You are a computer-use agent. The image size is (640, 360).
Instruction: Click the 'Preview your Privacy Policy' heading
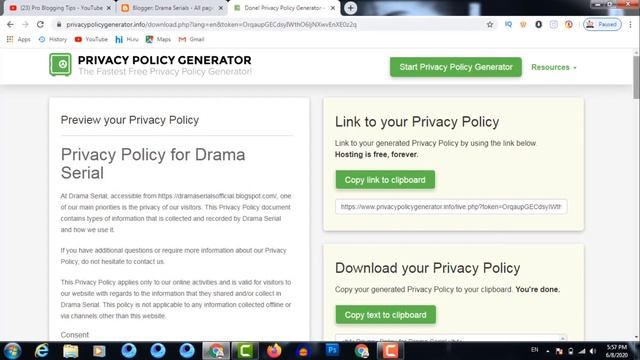130,120
